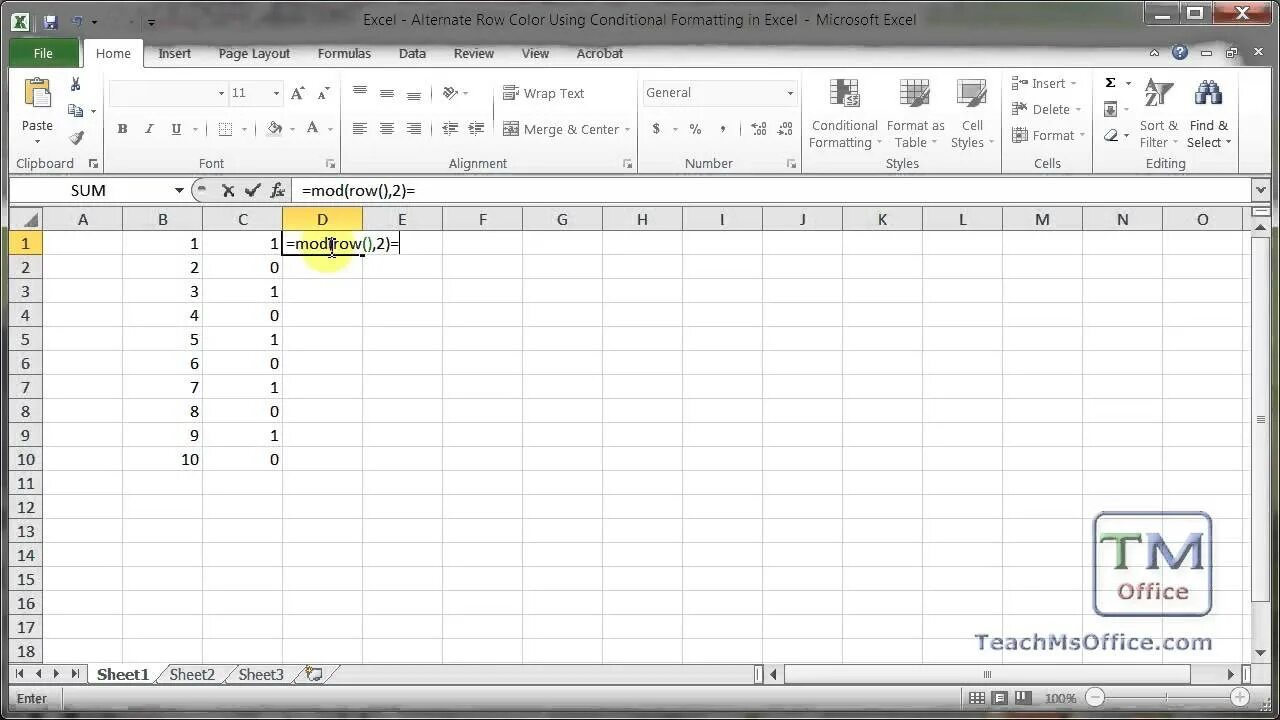1280x720 pixels.
Task: Open the General number format dropdown
Action: tap(789, 93)
